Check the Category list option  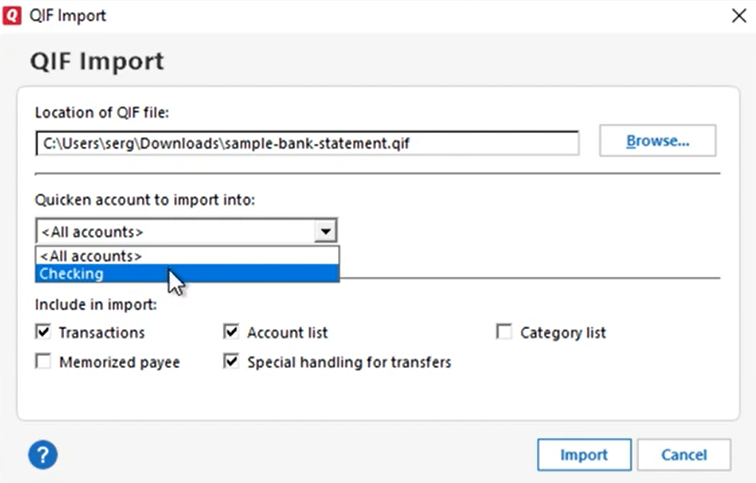click(x=504, y=332)
